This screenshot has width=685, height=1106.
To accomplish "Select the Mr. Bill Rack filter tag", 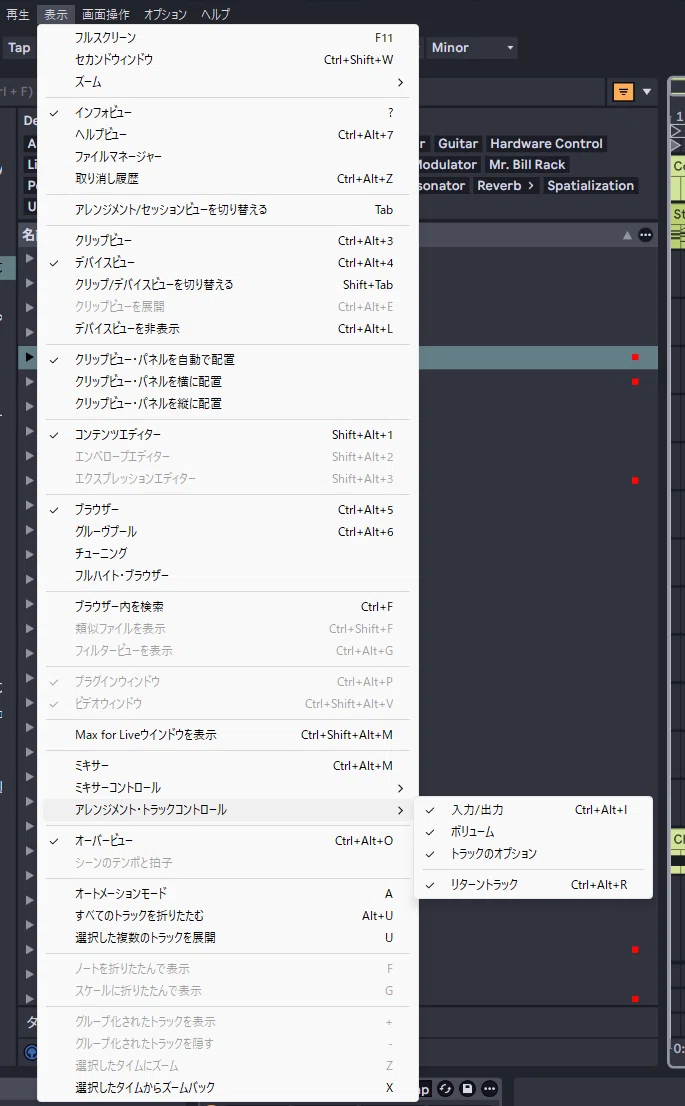I will 527,165.
